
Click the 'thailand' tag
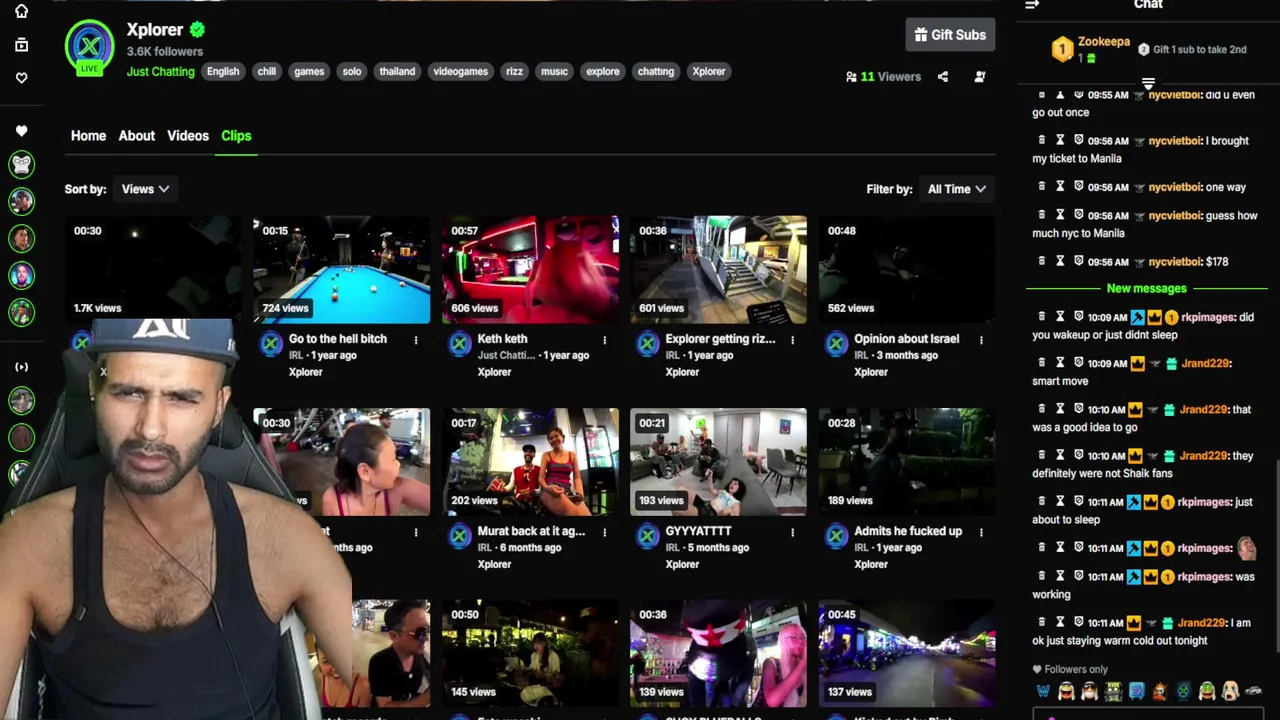tap(397, 72)
